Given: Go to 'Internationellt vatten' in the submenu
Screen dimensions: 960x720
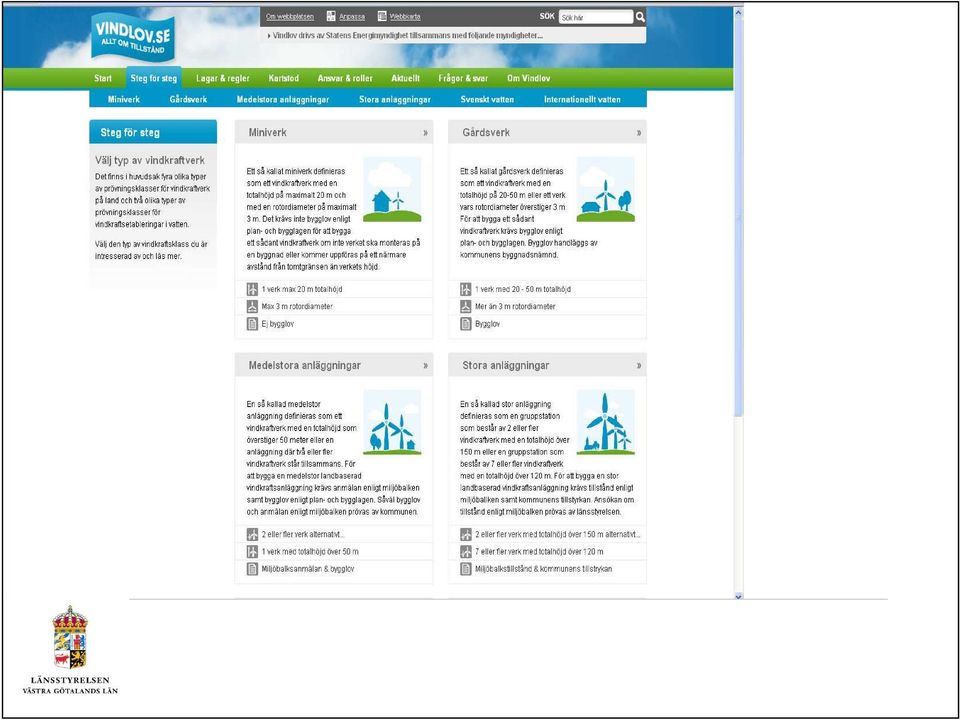Looking at the screenshot, I should 582,99.
